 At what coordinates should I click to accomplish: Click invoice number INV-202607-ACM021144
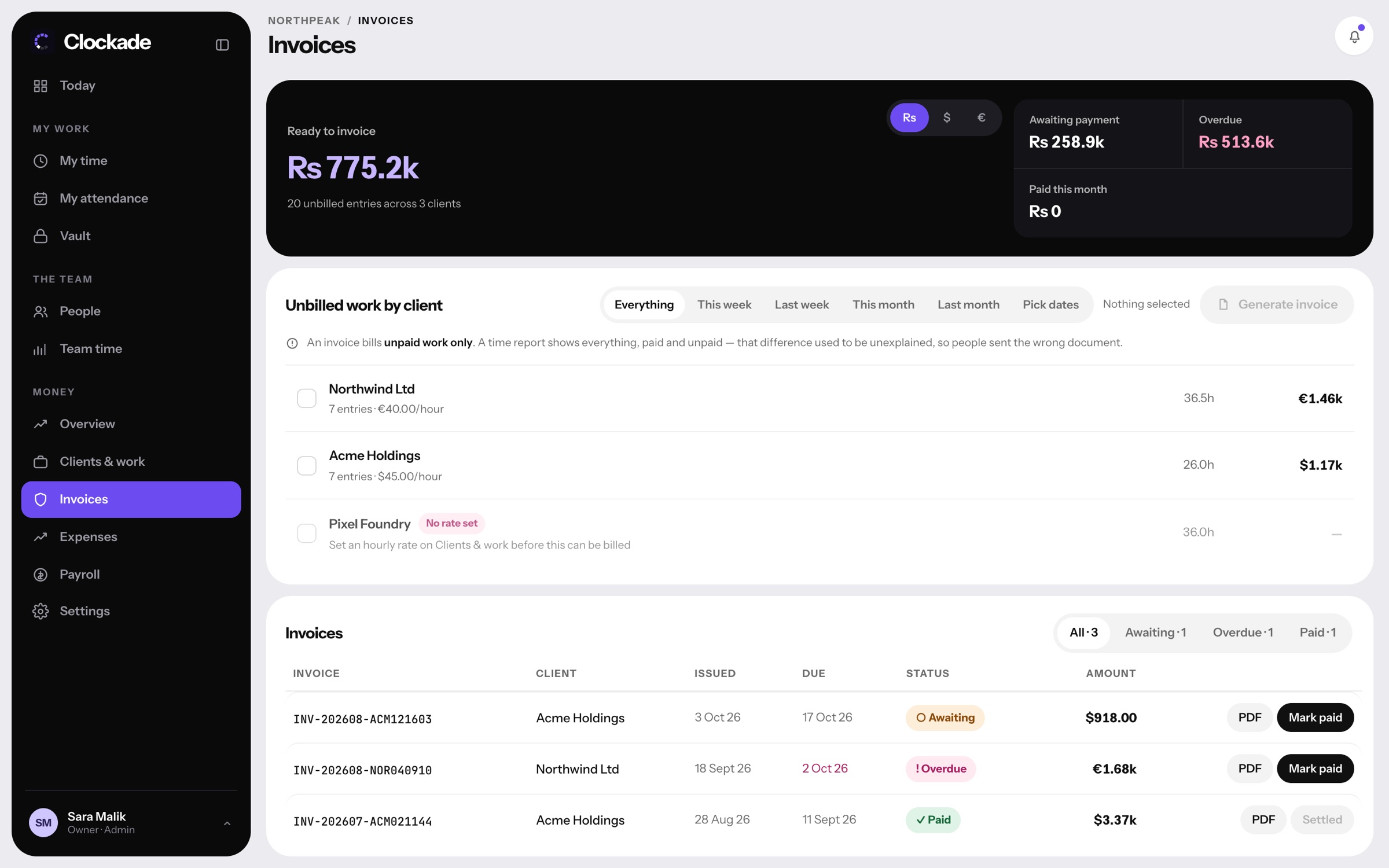pyautogui.click(x=362, y=821)
